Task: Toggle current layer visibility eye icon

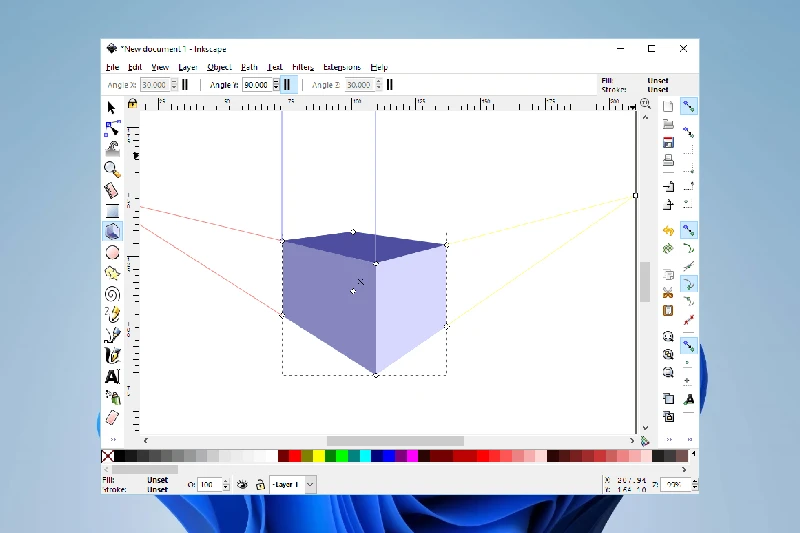Action: tap(242, 484)
